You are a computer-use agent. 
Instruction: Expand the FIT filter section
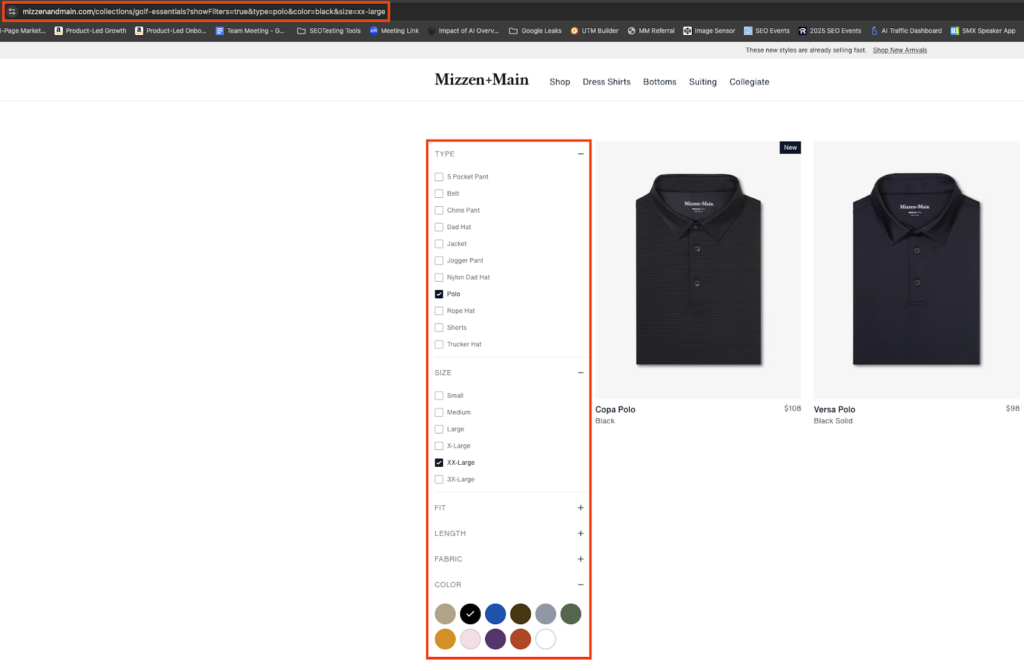click(581, 508)
